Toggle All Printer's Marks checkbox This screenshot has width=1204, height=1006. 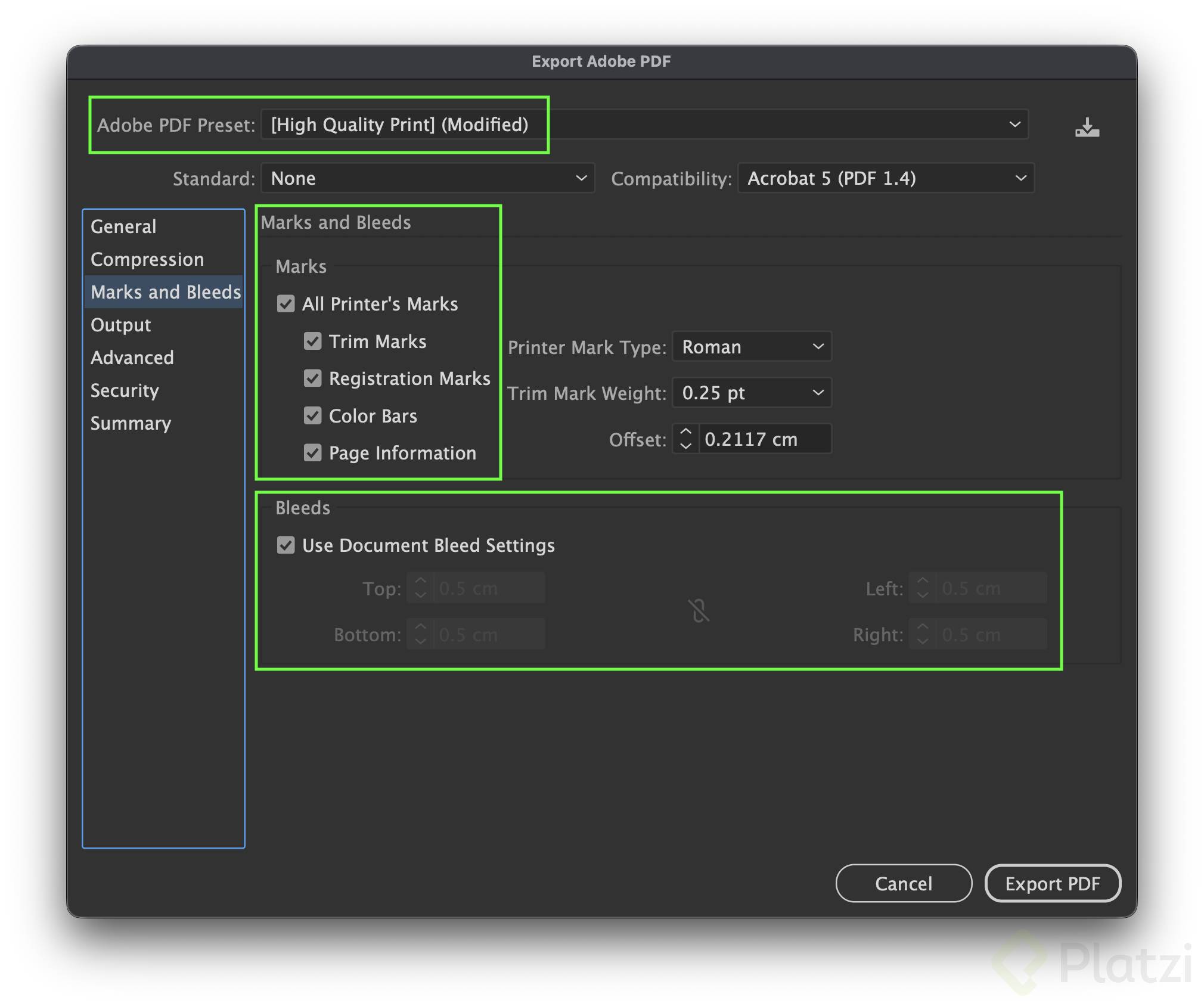(286, 304)
